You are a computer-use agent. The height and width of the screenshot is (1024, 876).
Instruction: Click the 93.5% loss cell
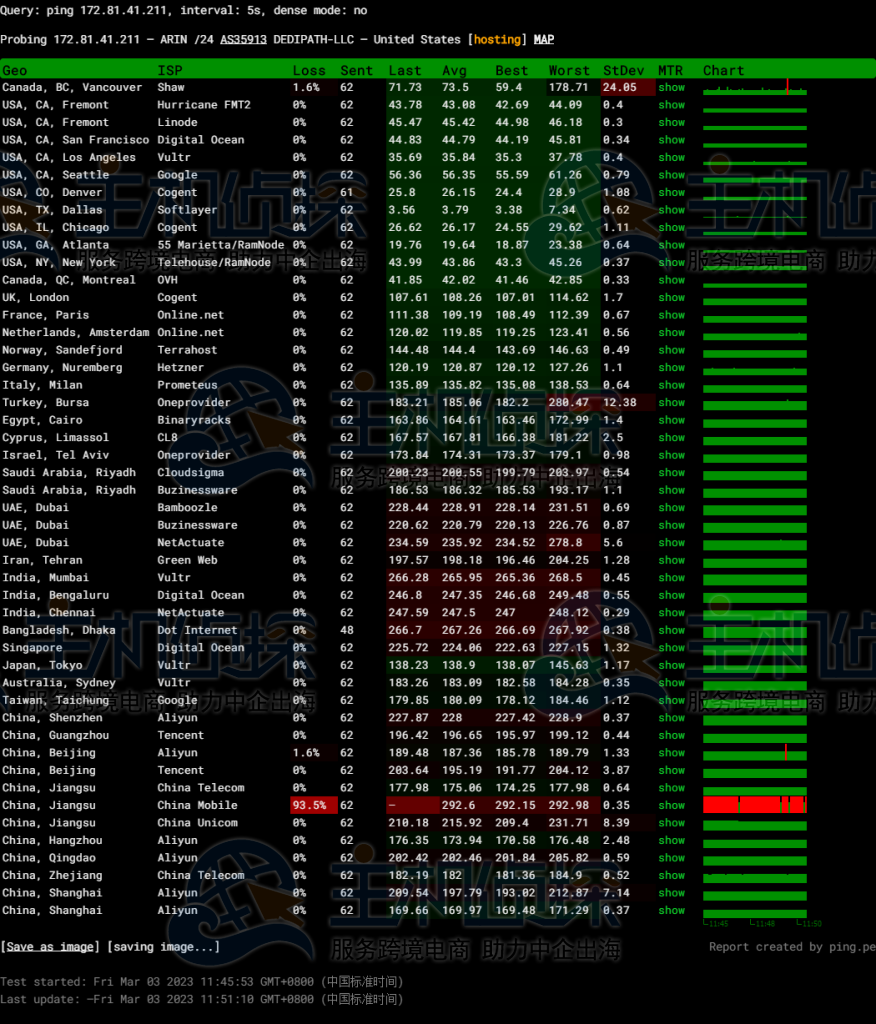pyautogui.click(x=309, y=805)
